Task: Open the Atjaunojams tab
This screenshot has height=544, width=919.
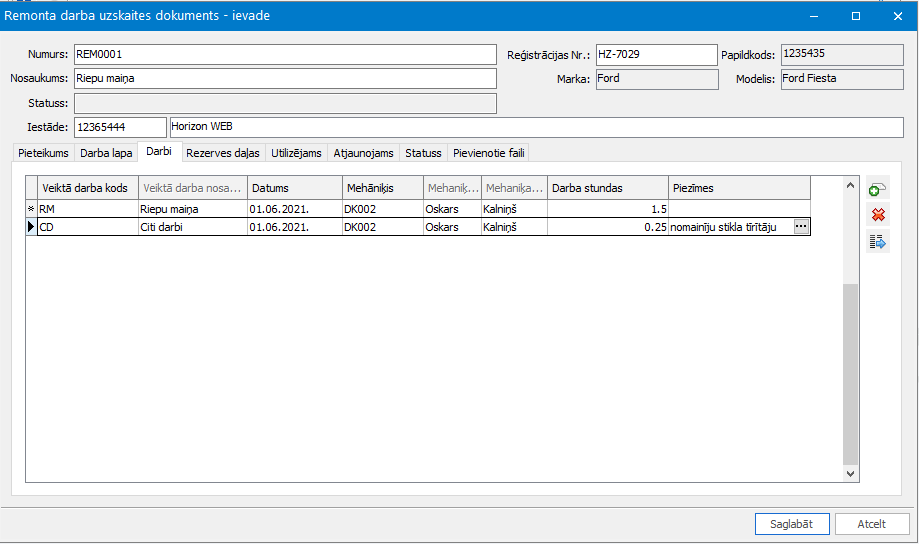Action: coord(363,153)
